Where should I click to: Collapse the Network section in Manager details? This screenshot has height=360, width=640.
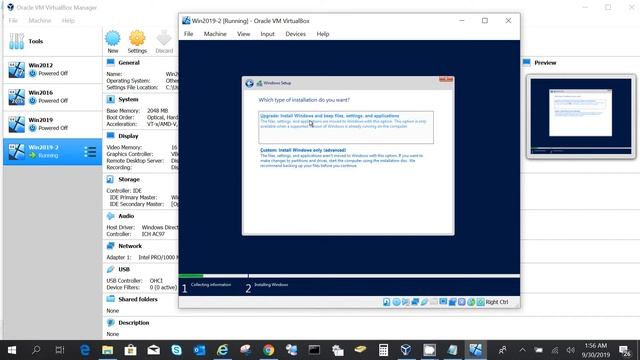[130, 246]
